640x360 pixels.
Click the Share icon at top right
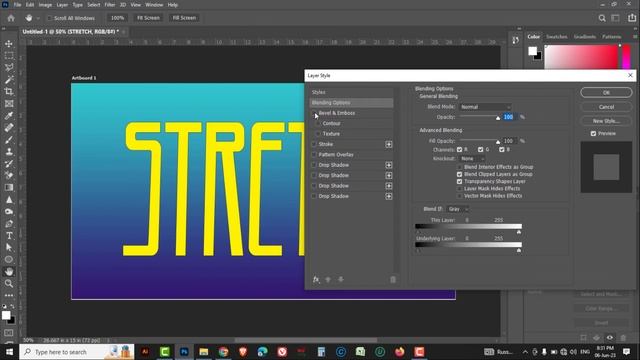tap(632, 18)
